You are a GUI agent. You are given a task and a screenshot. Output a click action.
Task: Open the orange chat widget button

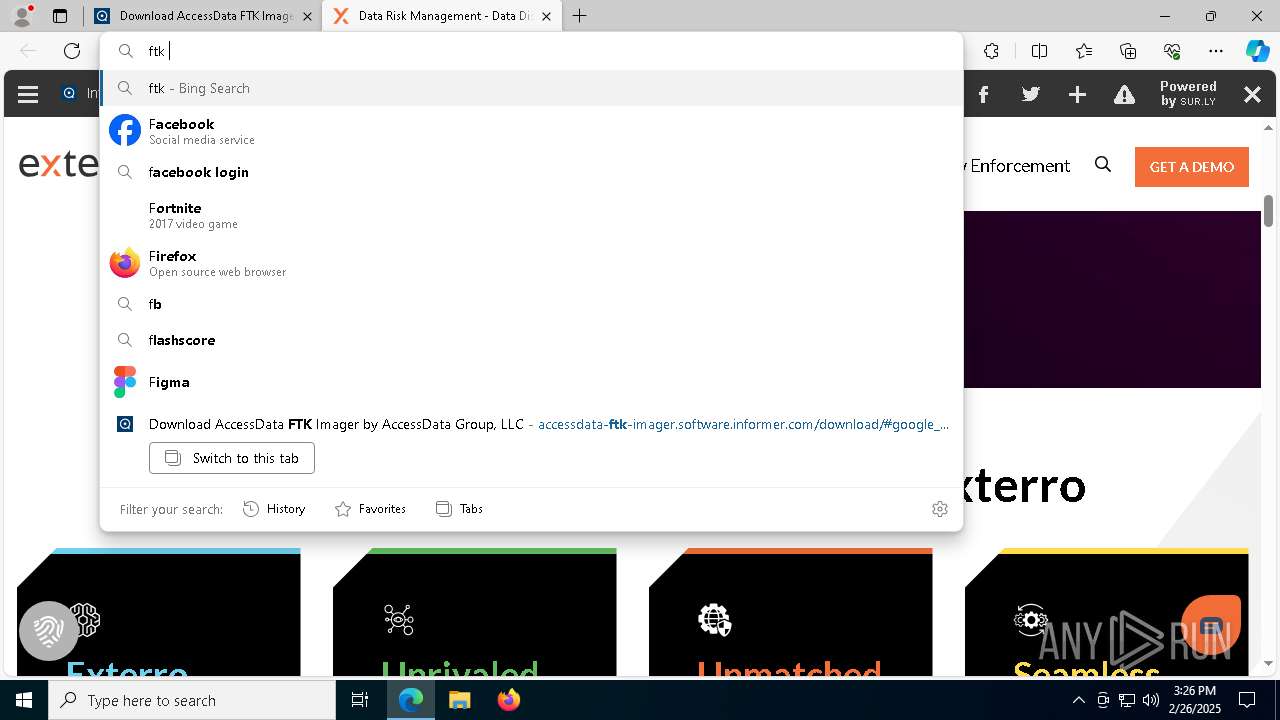point(1211,625)
